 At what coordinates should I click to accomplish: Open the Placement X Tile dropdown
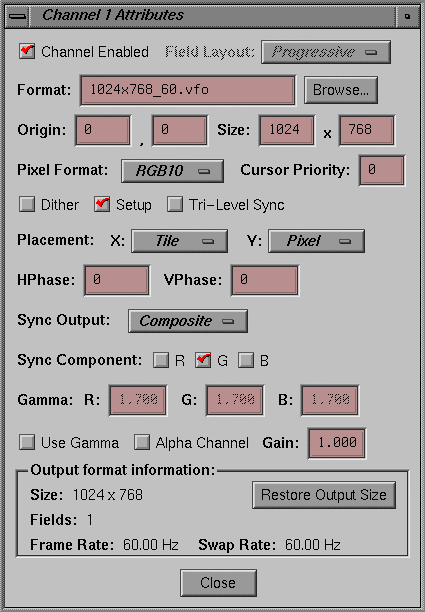coord(180,241)
